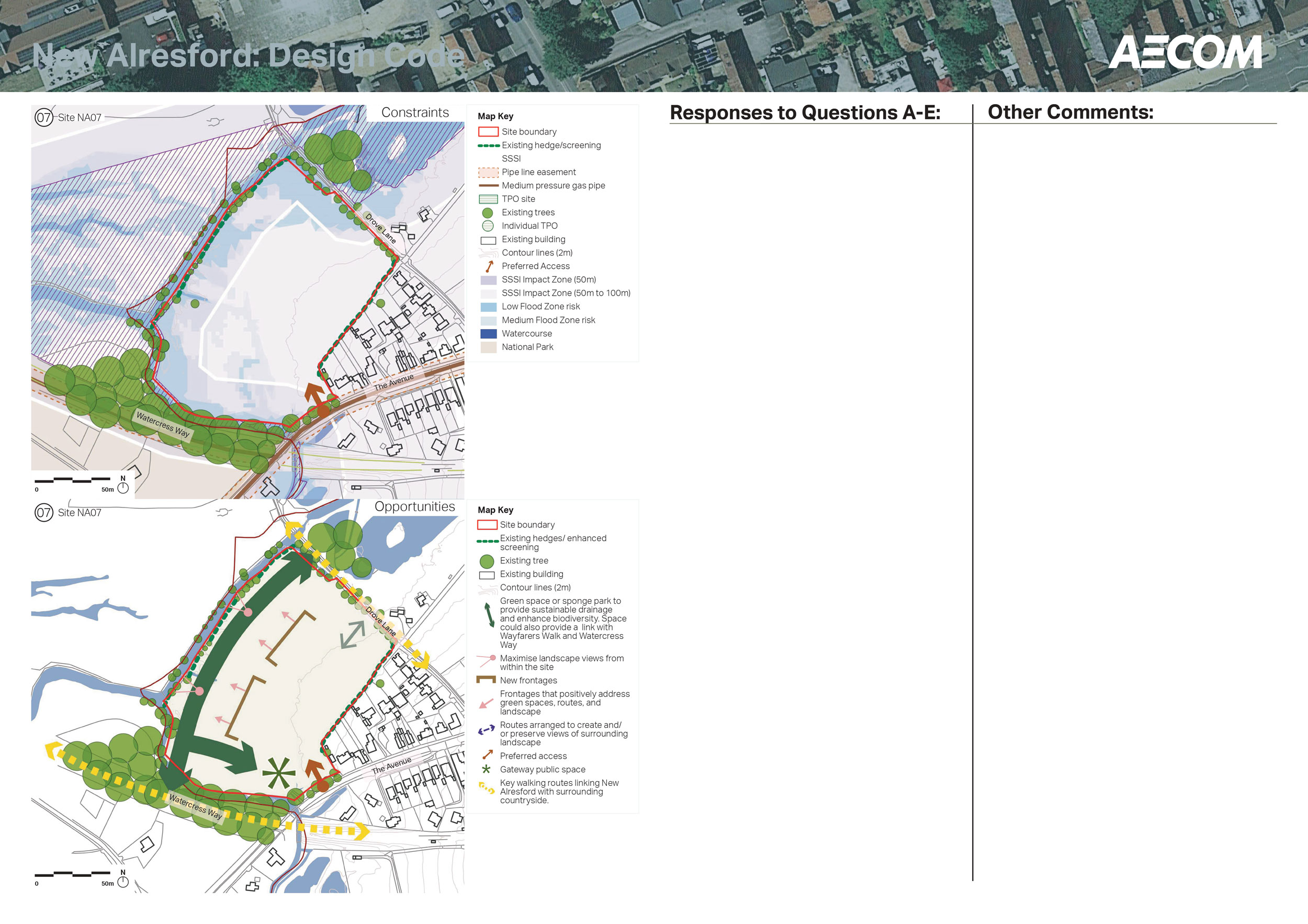
Task: Click the Watercress Way label on the Constraints map
Action: click(162, 424)
